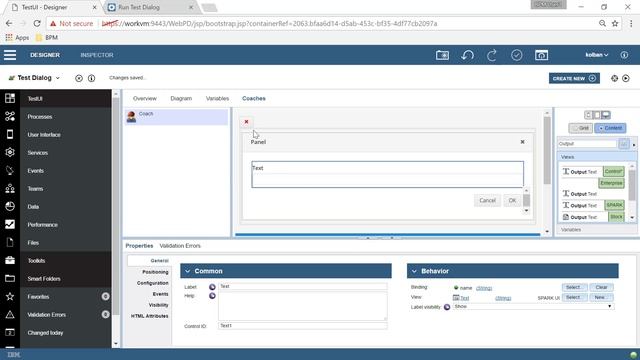Viewport: 640px width, 360px height.
Task: Click the Control ID input field
Action: click(302, 326)
